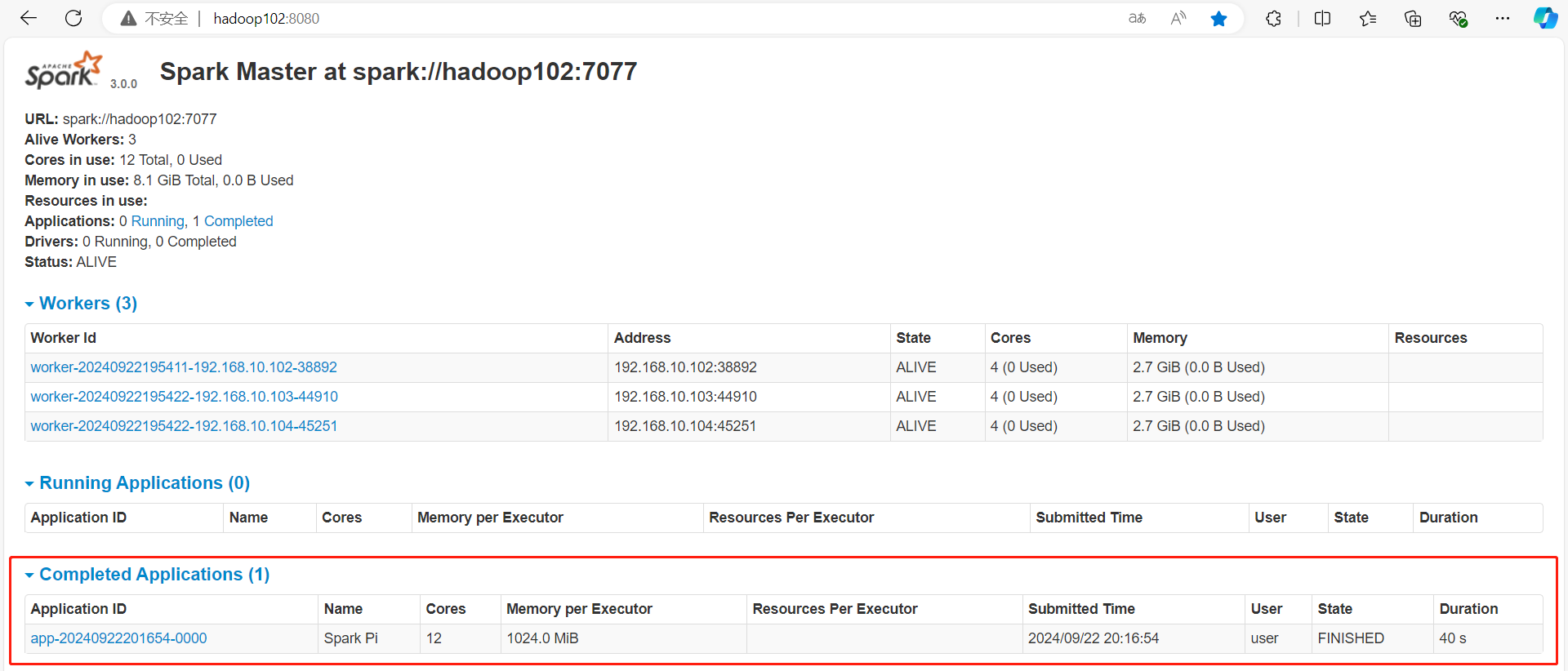
Task: Open the Completed applications link
Action: (x=238, y=221)
